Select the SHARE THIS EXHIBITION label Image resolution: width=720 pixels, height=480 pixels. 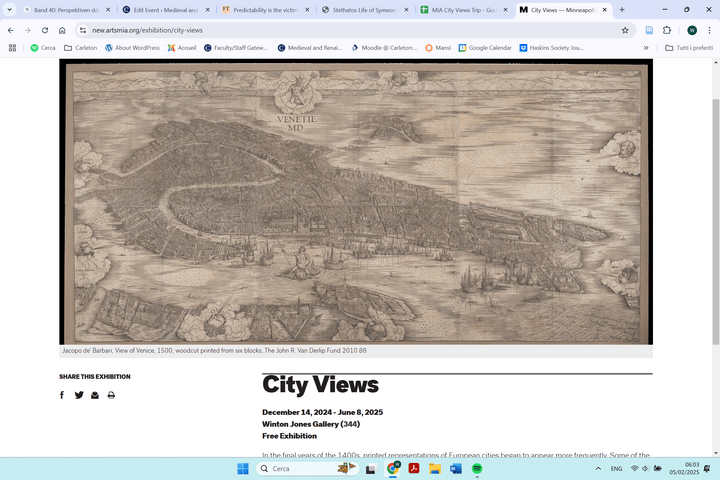(95, 377)
